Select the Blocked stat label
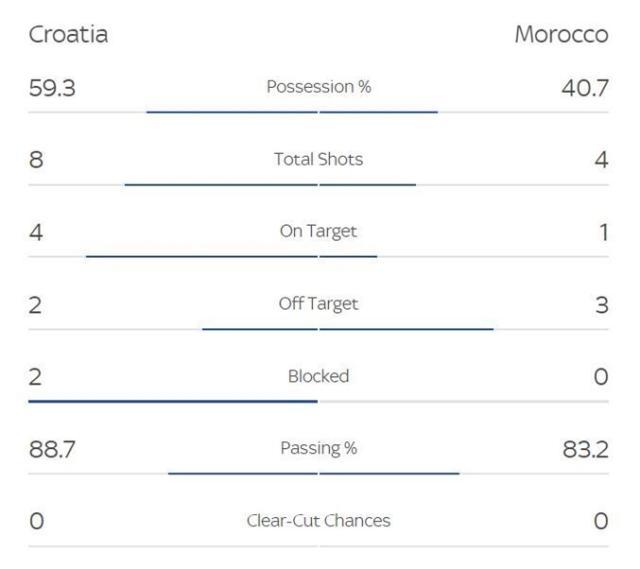Screen dimensions: 640x569 click(x=318, y=376)
